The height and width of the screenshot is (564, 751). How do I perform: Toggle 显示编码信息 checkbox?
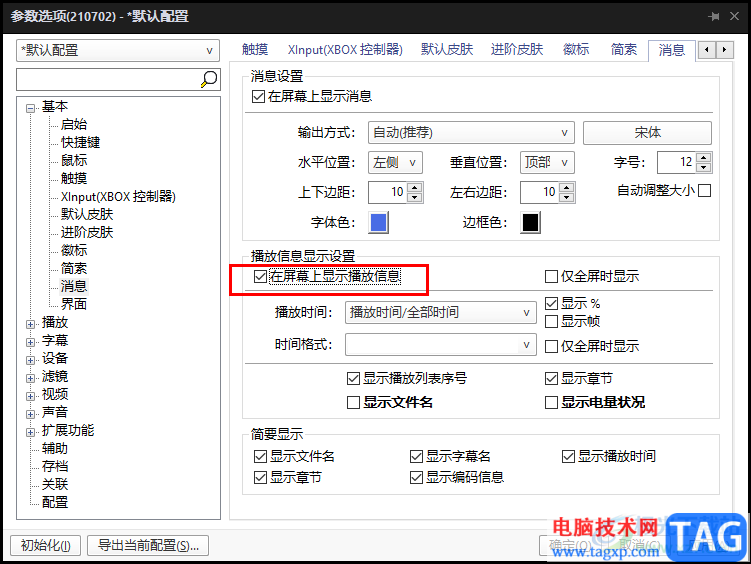pos(416,477)
